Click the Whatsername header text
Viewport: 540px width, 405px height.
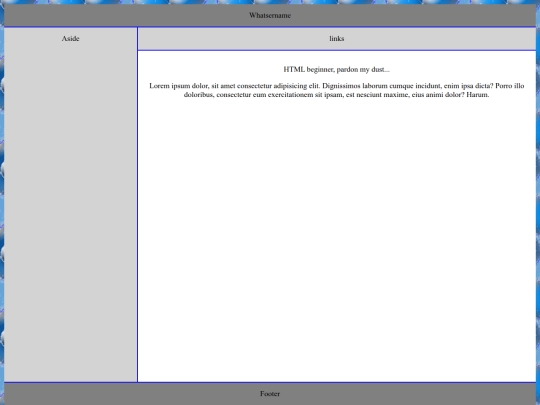tap(270, 15)
